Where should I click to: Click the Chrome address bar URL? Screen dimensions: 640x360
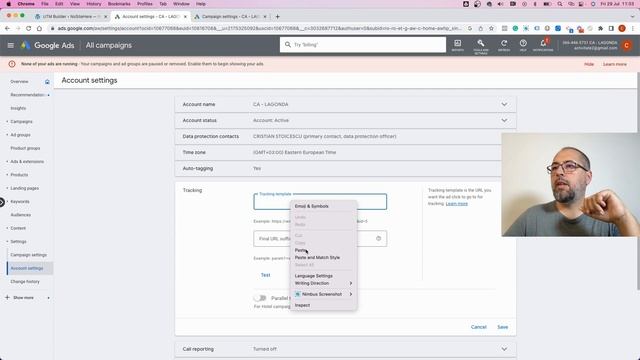(259, 28)
